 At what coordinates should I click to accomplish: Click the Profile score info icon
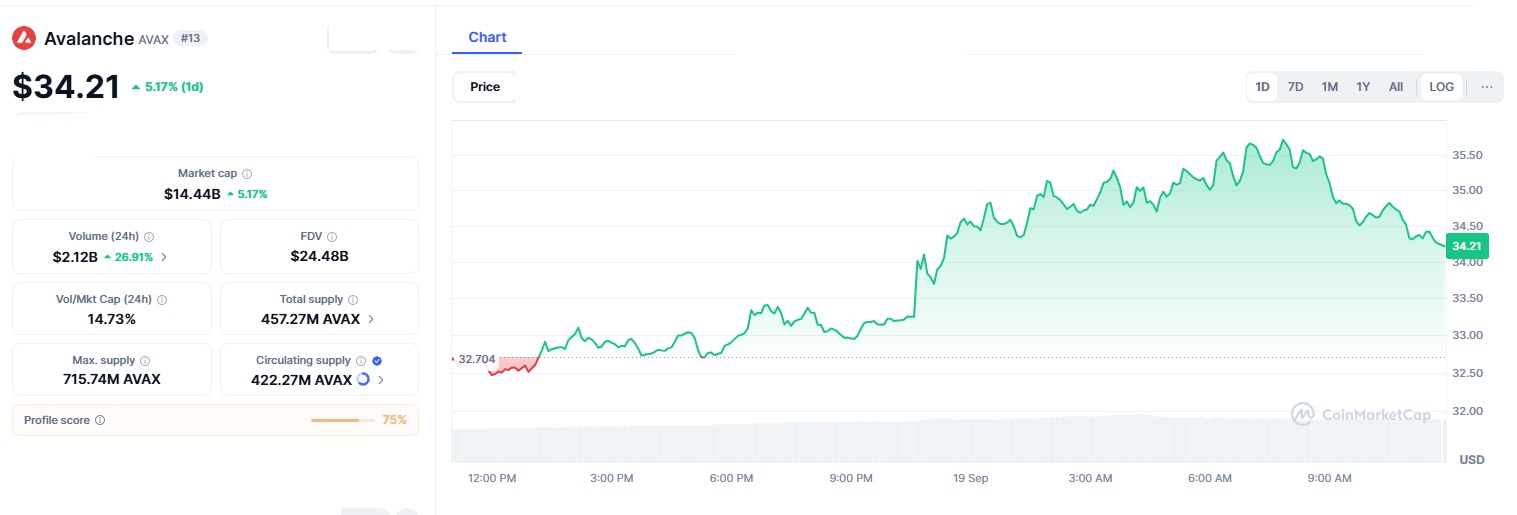click(x=100, y=420)
